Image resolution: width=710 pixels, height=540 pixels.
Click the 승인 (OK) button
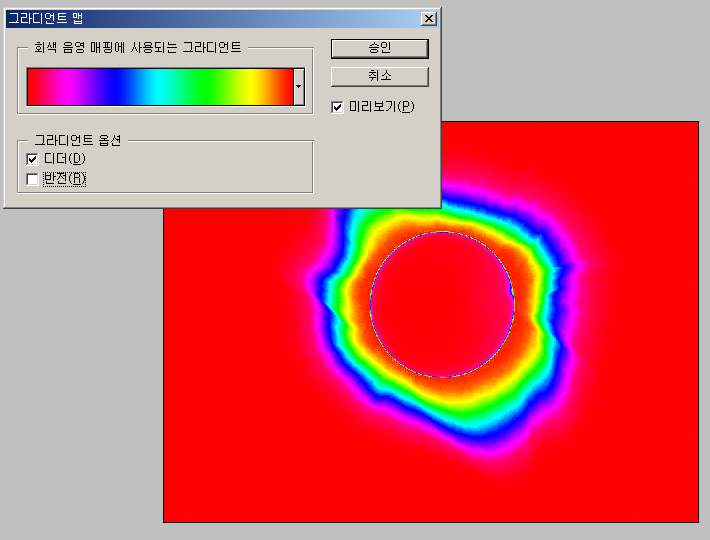pyautogui.click(x=379, y=48)
